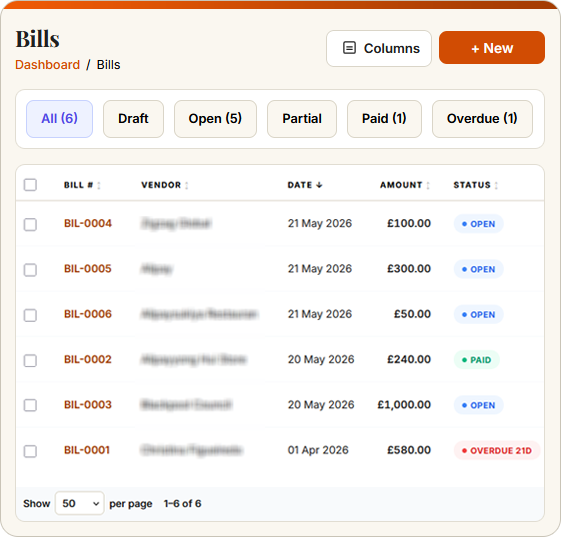The width and height of the screenshot is (561, 537).
Task: Tick the checkbox beside BIL-0001
Action: 30,451
